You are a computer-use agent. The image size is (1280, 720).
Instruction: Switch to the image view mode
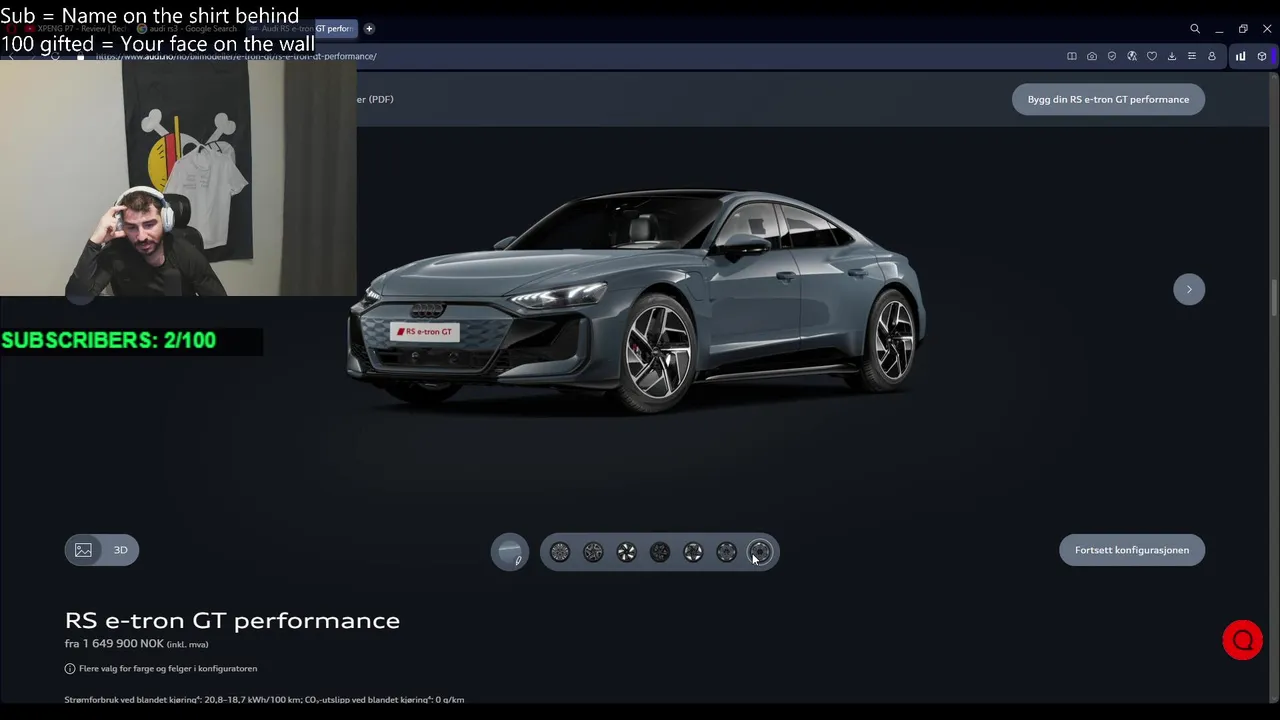tap(84, 550)
